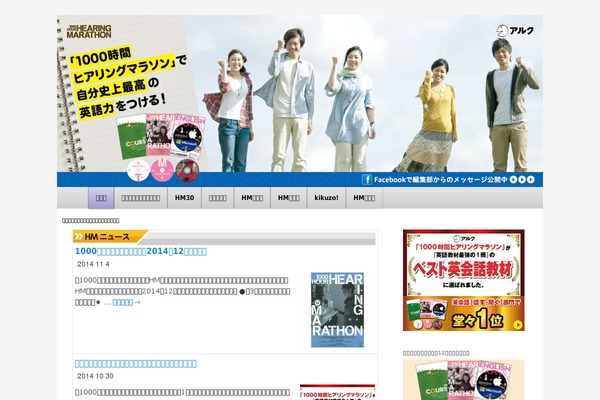Open the Hearing Marathon magazine cover thumbnail
Screen dimensions: 600x400
pyautogui.click(x=337, y=310)
